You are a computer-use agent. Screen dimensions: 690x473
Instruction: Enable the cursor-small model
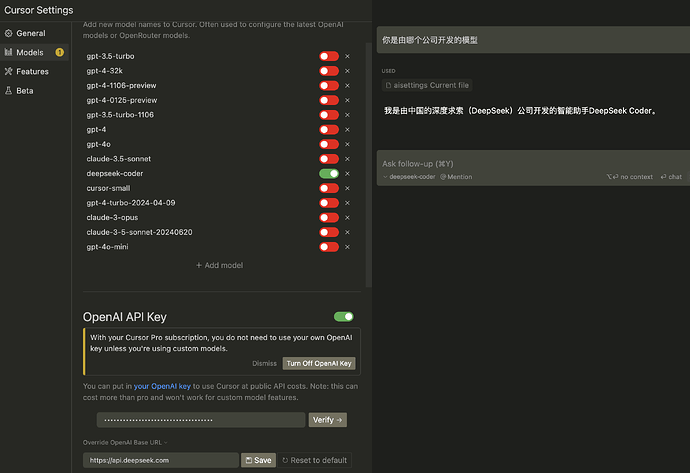tap(329, 188)
